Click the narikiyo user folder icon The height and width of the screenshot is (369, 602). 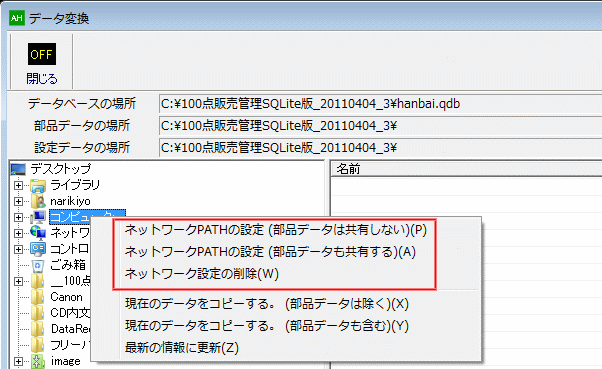[38, 201]
